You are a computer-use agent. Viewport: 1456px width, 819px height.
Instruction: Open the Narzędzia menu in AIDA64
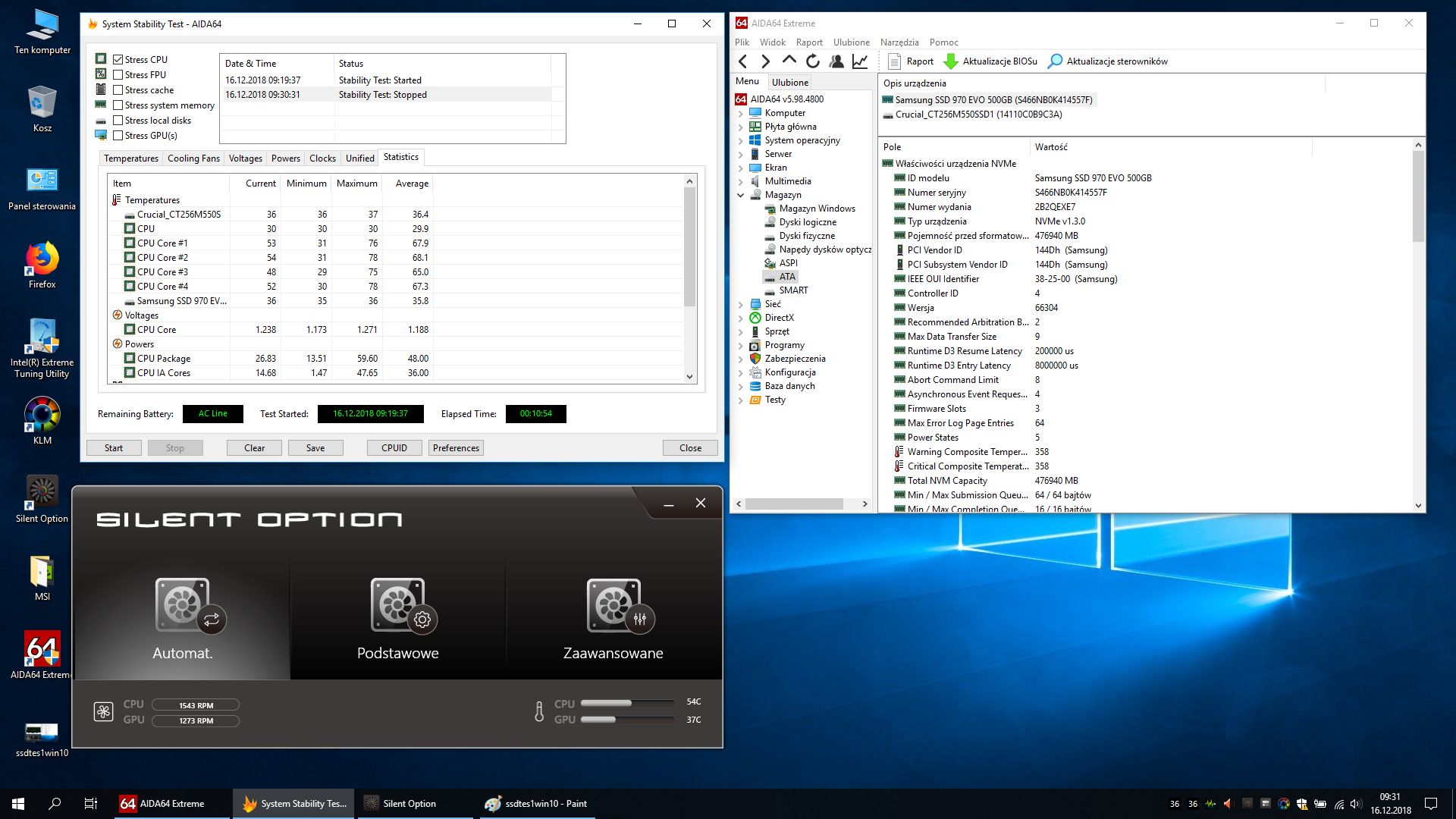[899, 42]
